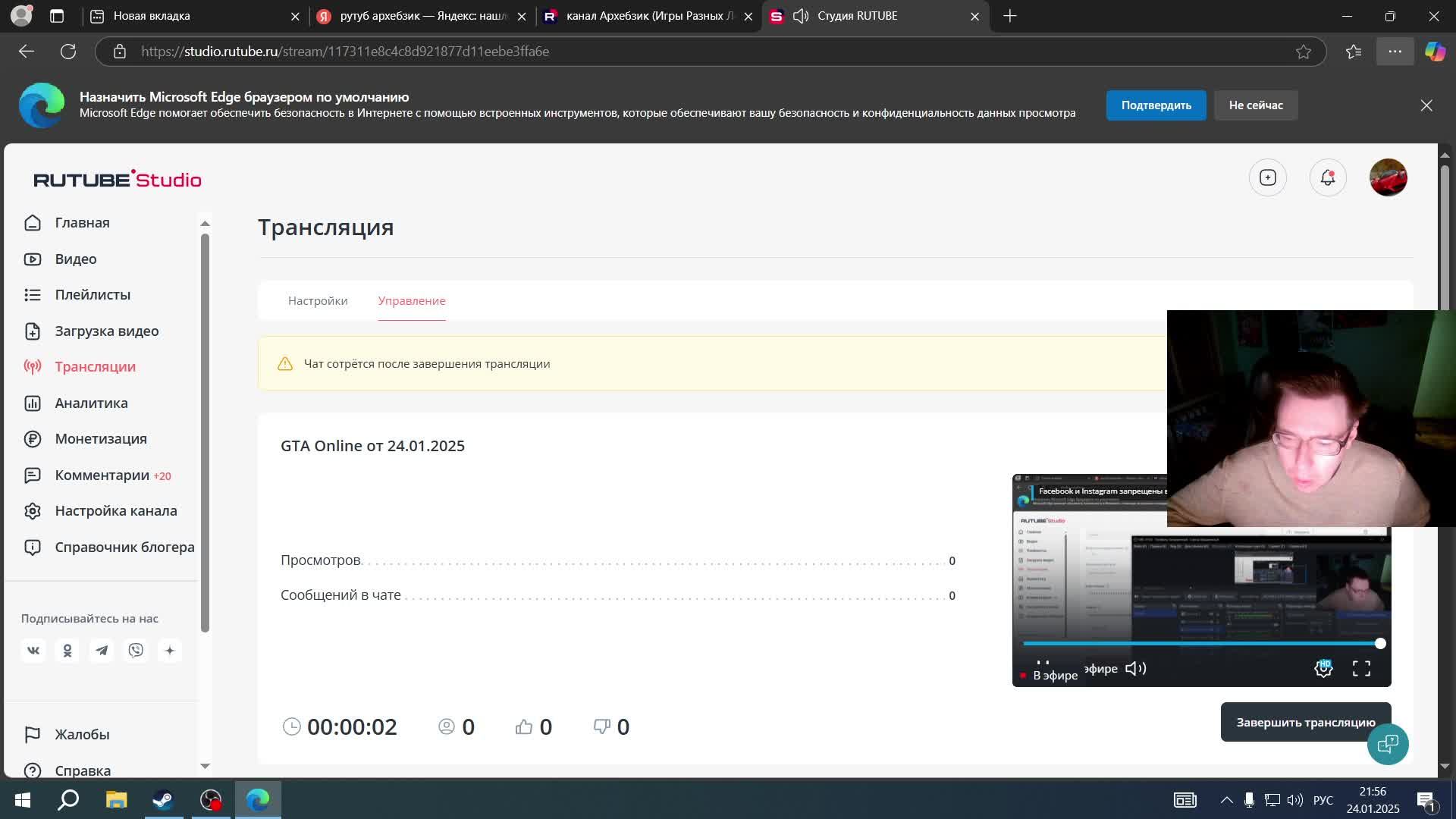Open the Odnoklassniki social link
The width and height of the screenshot is (1456, 819).
(67, 651)
